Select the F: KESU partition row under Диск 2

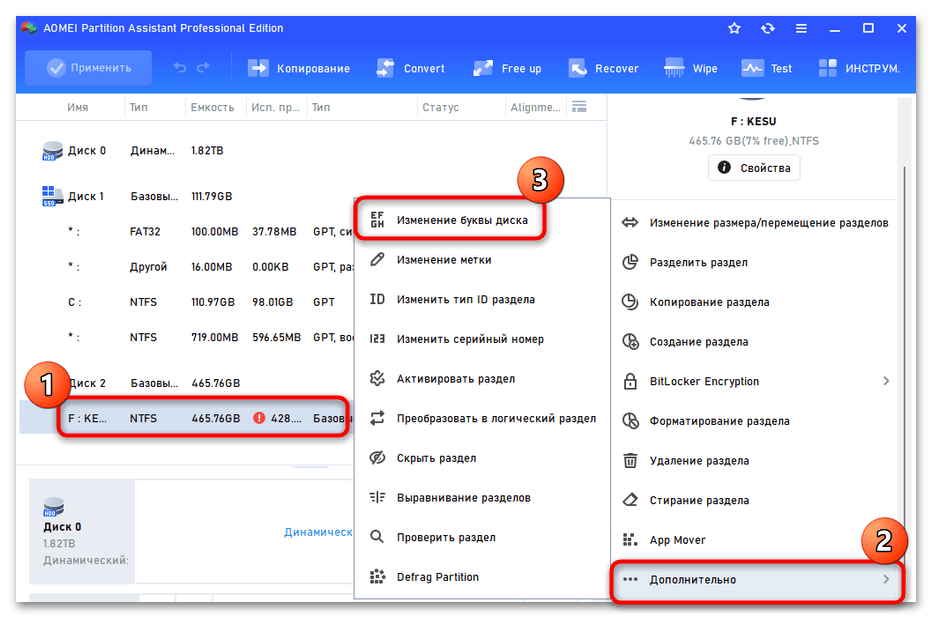click(200, 417)
